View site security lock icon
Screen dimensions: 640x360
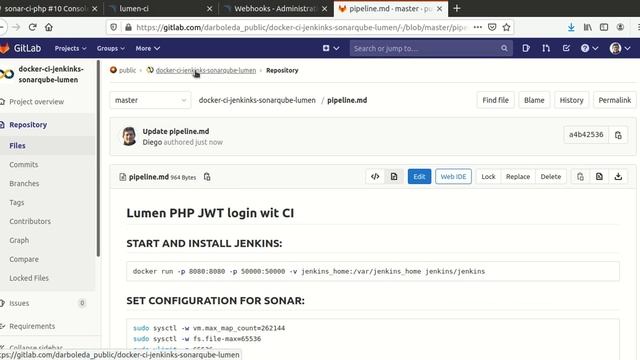pyautogui.click(x=128, y=27)
